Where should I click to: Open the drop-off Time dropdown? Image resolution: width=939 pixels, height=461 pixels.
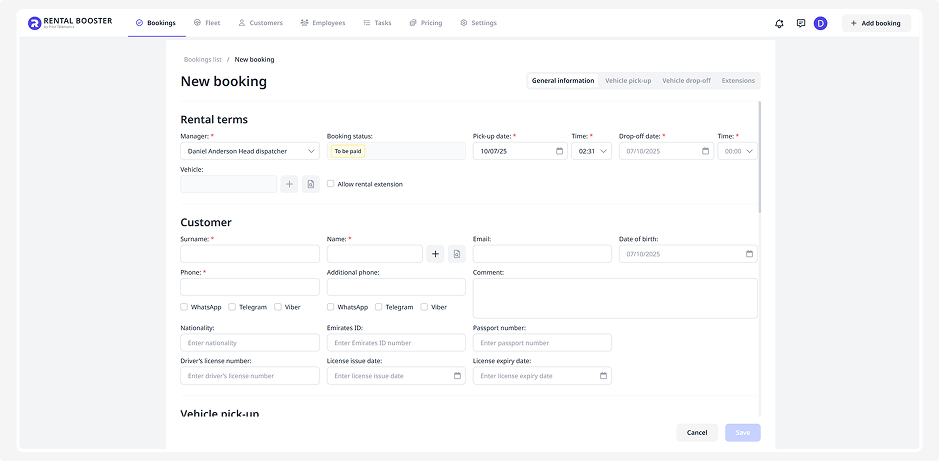pyautogui.click(x=737, y=151)
